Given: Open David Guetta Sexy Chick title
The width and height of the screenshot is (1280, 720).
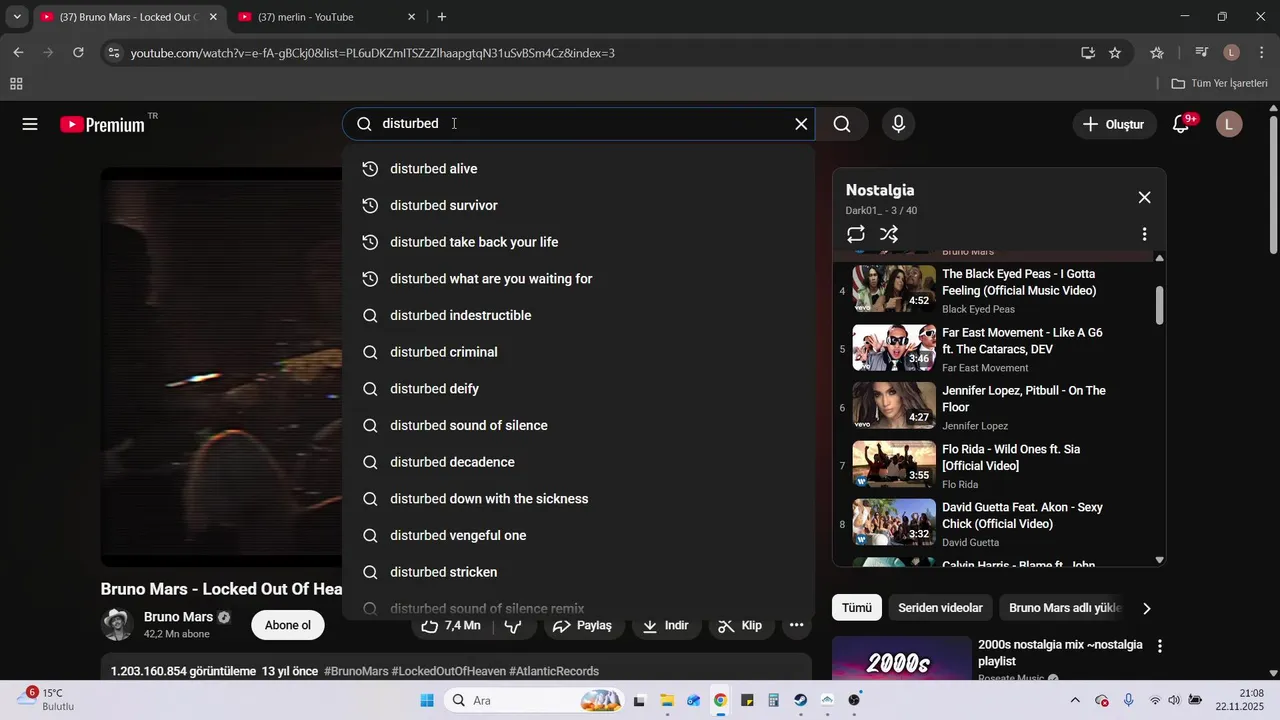Looking at the screenshot, I should coord(1022,515).
